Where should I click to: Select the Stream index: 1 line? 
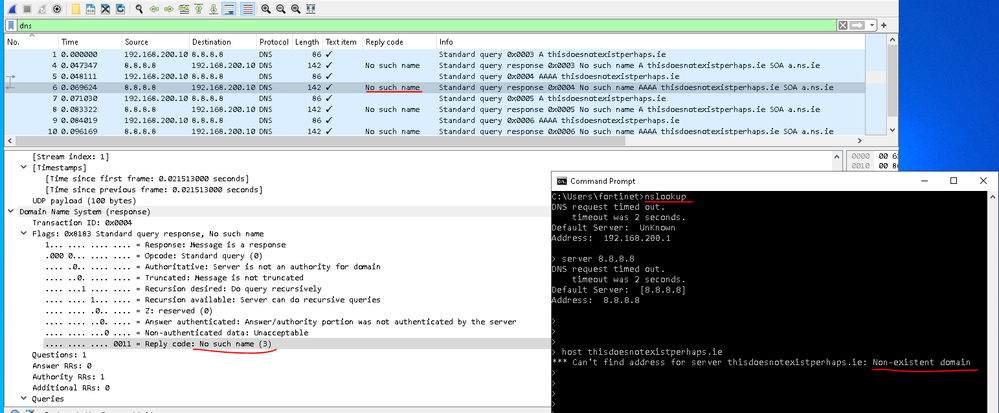70,156
